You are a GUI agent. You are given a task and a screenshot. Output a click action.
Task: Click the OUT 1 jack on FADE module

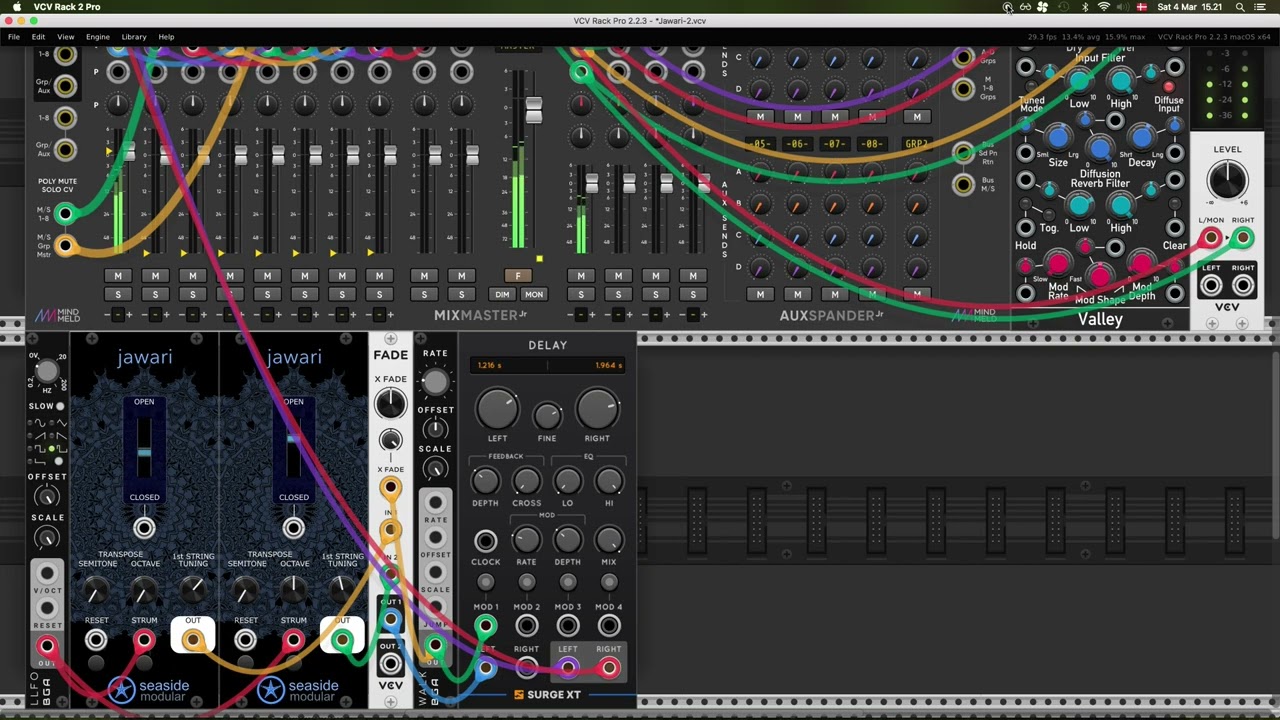(390, 621)
